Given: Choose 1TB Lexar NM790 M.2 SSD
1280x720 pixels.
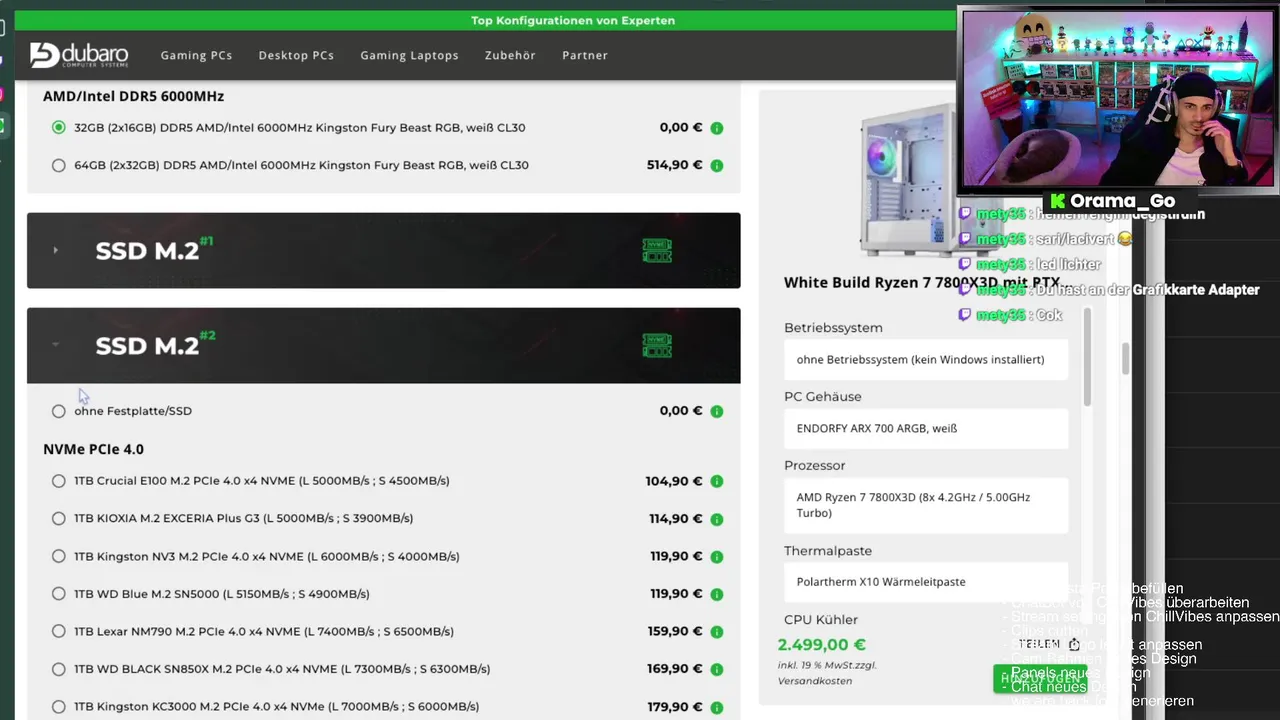Looking at the screenshot, I should click(59, 632).
